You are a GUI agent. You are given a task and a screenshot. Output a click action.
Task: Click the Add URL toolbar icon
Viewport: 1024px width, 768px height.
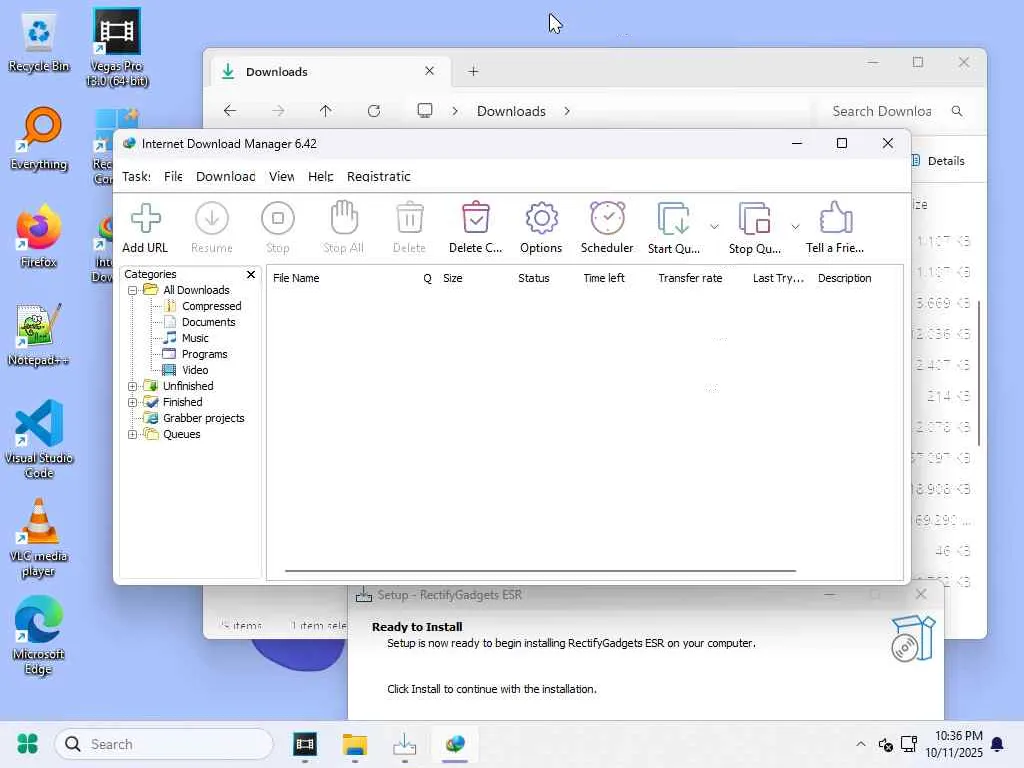click(x=145, y=219)
